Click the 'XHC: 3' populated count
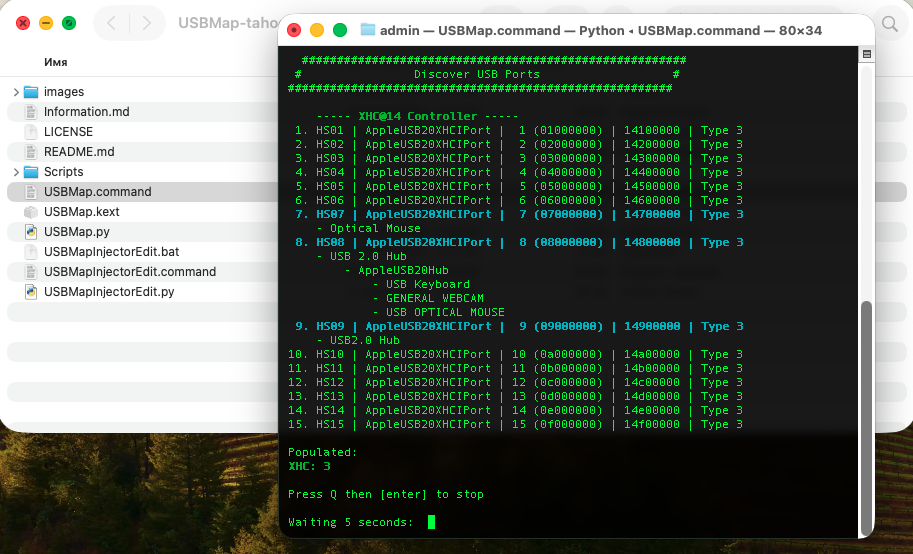 point(309,466)
